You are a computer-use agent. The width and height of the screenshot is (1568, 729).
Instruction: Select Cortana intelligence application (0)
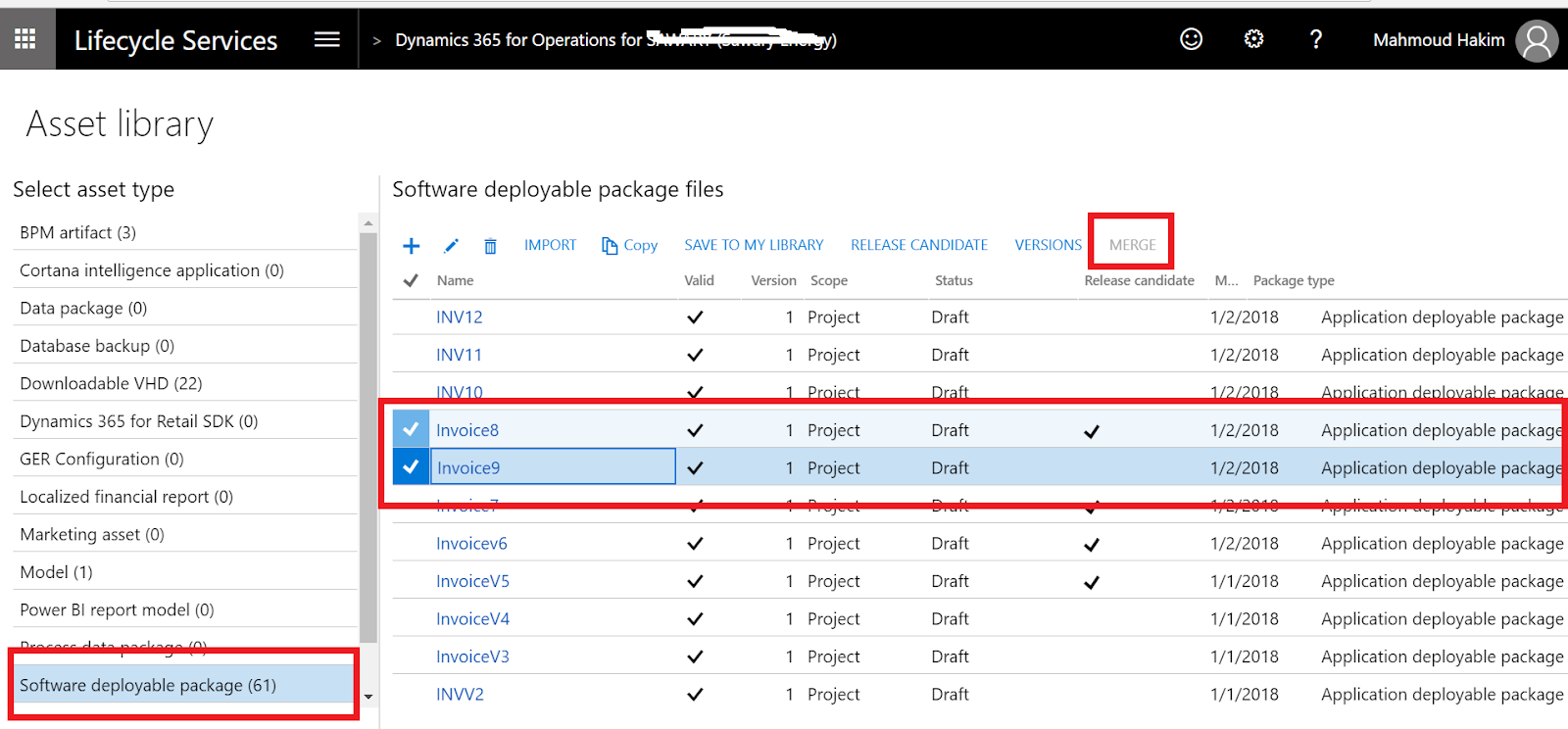click(185, 270)
